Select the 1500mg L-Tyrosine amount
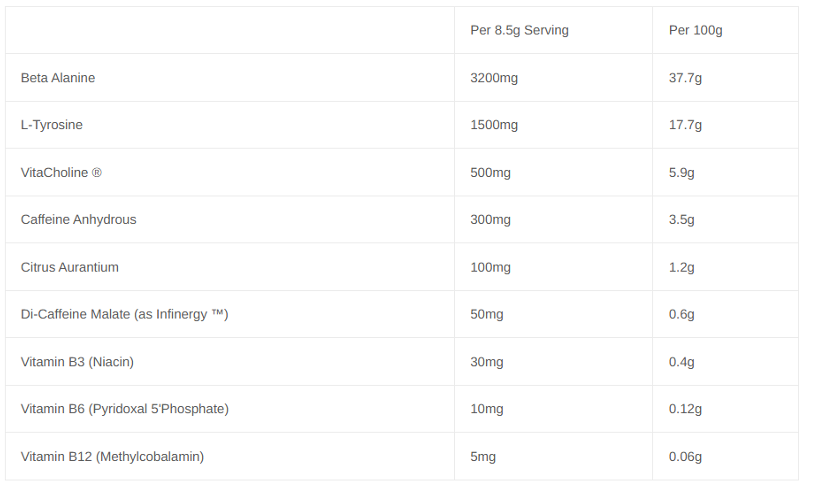The width and height of the screenshot is (818, 504). tap(494, 125)
